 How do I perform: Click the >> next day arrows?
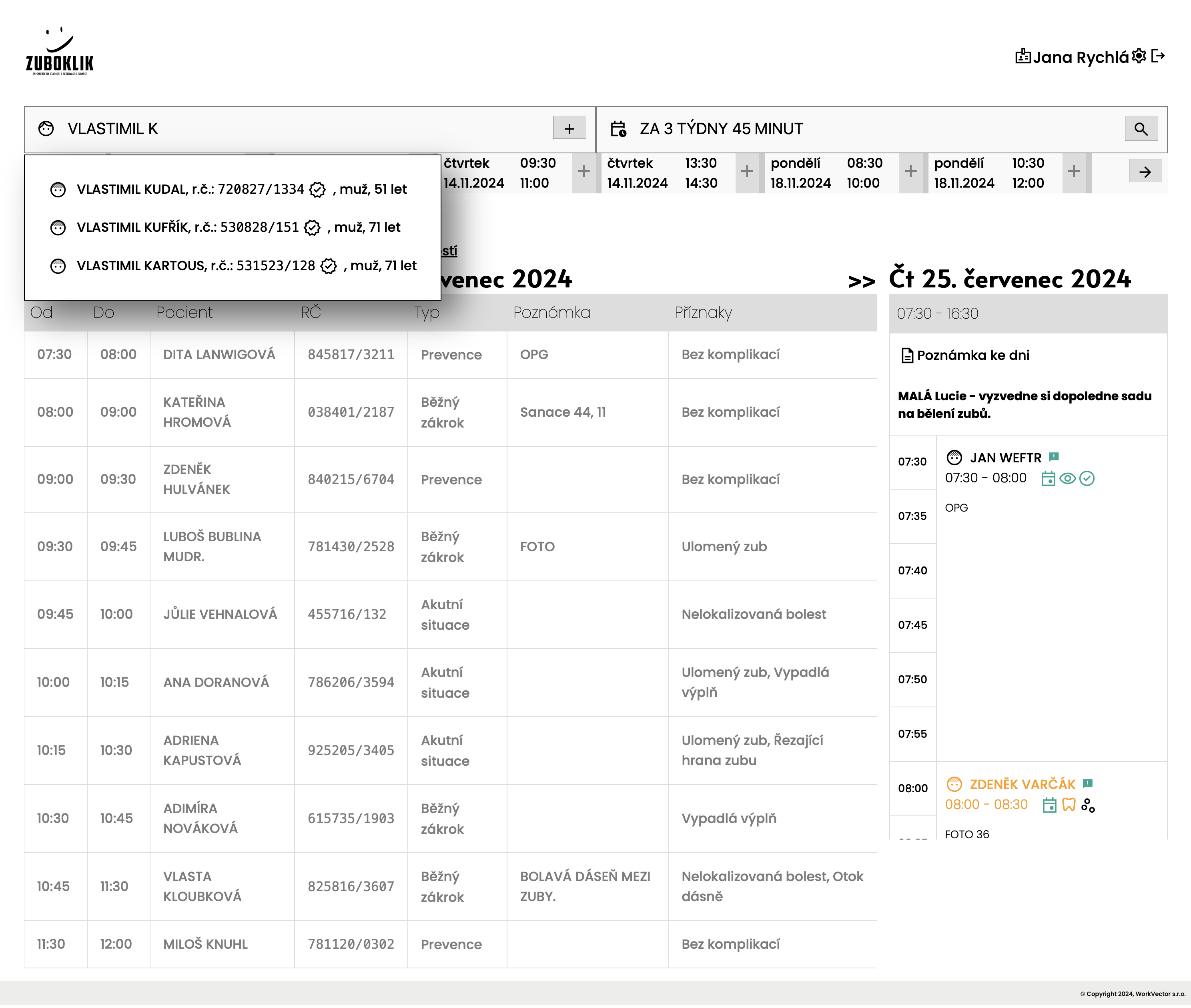[x=861, y=281]
